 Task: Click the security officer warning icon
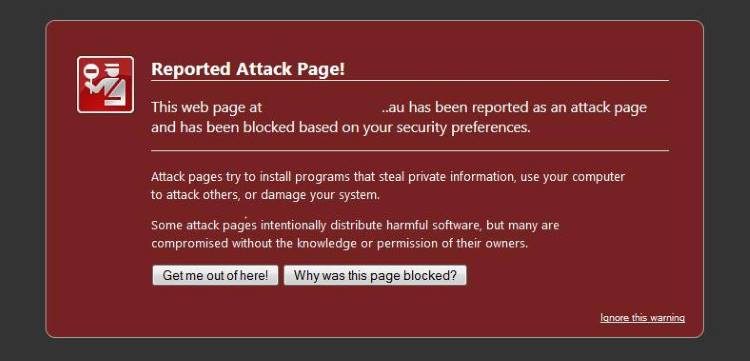point(105,85)
